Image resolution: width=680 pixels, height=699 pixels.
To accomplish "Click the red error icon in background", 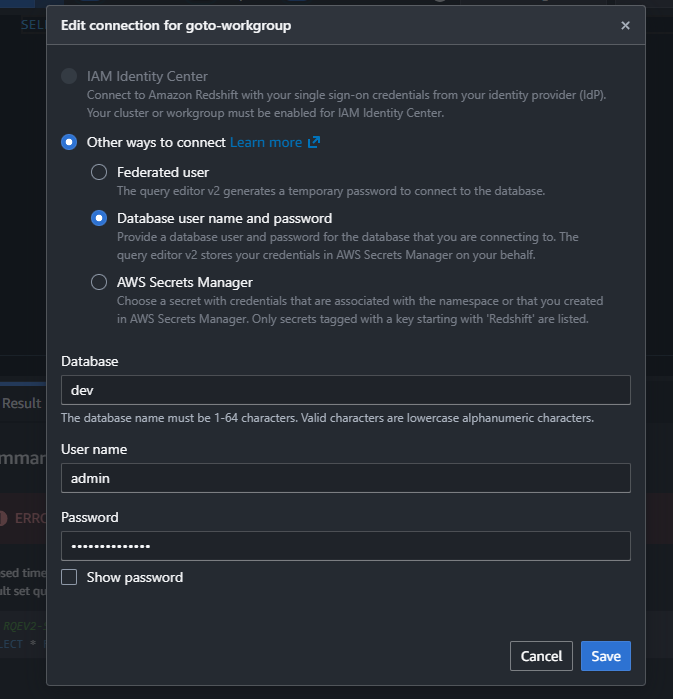I will (x=3, y=519).
